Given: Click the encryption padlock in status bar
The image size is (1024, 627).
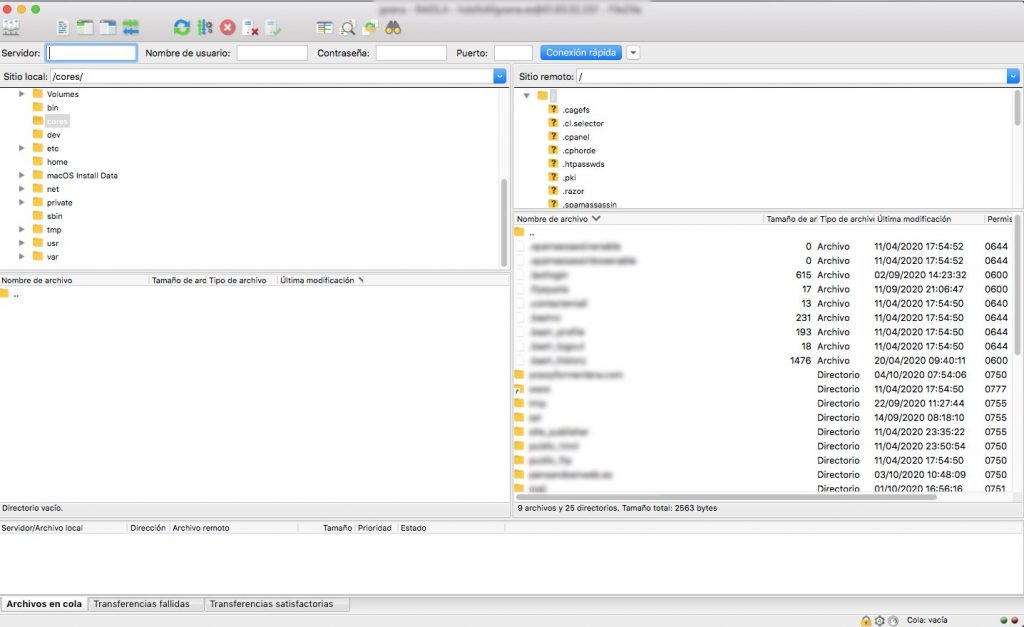Looking at the screenshot, I should [865, 620].
